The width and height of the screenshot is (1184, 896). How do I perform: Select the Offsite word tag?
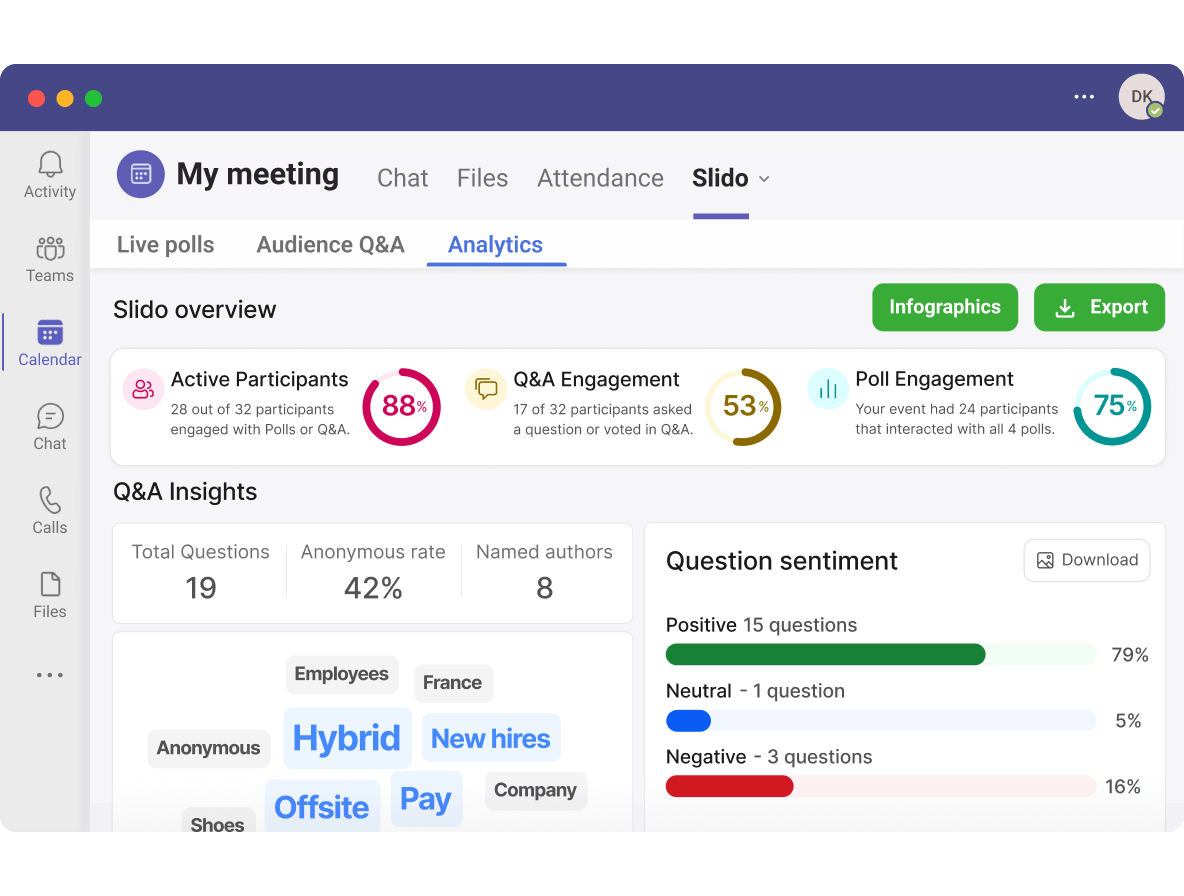(x=322, y=806)
